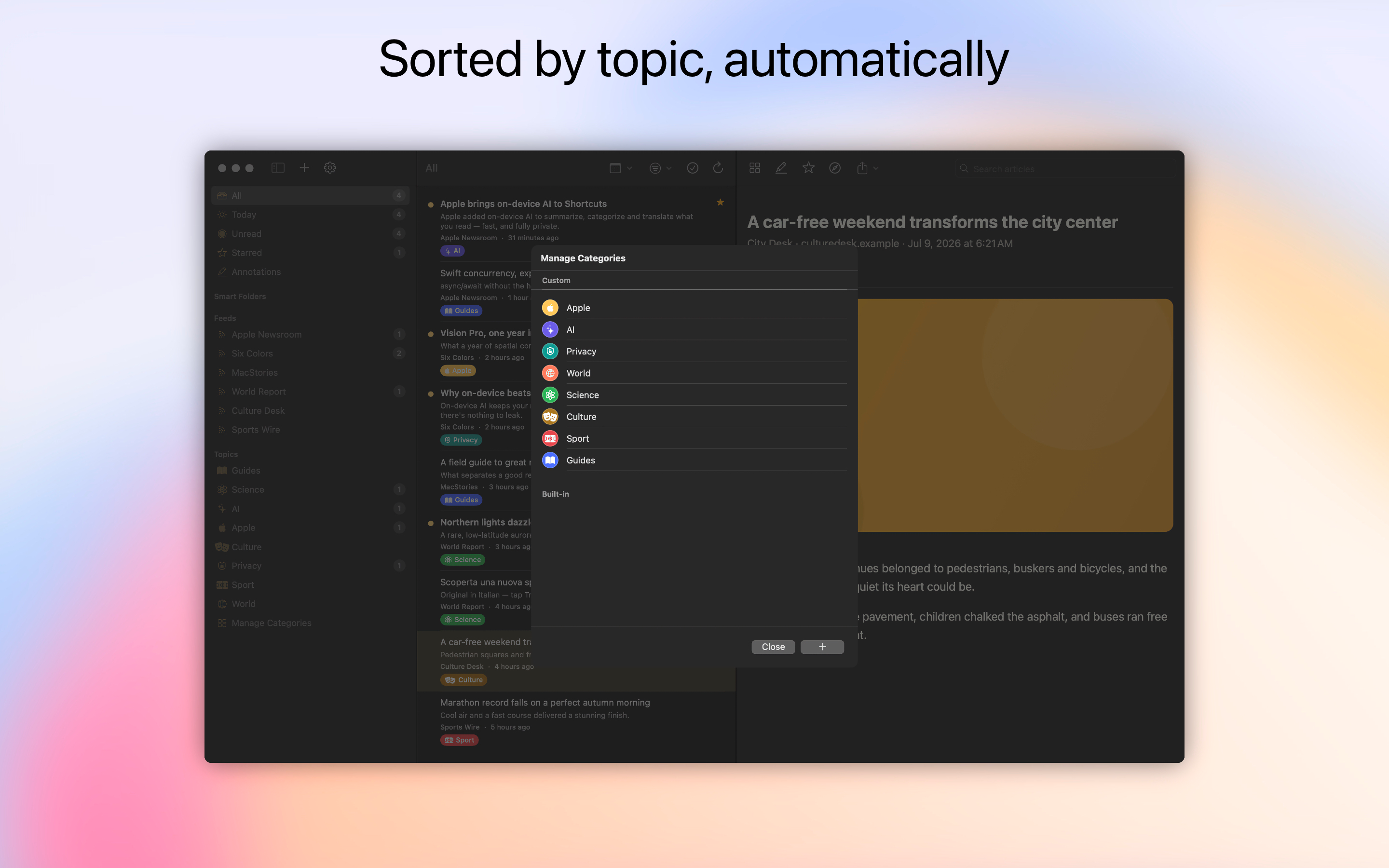Select the Apple row in Manage Categories
Viewport: 1389px width, 868px height.
tap(694, 308)
